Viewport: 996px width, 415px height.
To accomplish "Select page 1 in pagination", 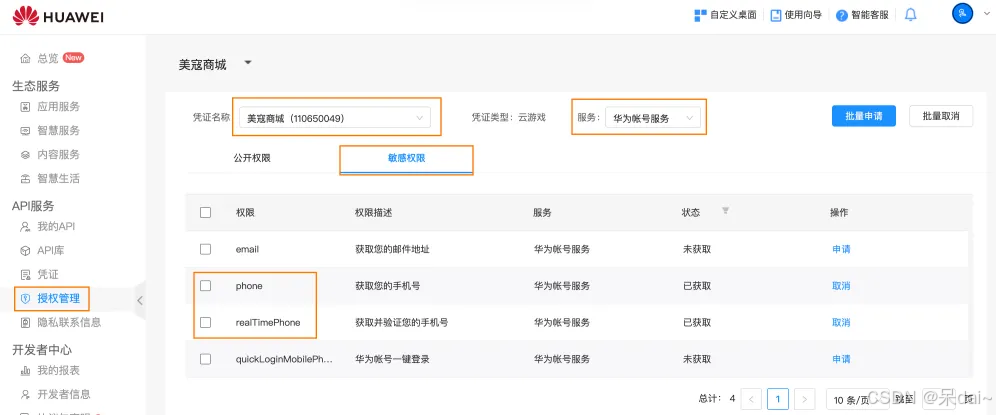I will (778, 399).
